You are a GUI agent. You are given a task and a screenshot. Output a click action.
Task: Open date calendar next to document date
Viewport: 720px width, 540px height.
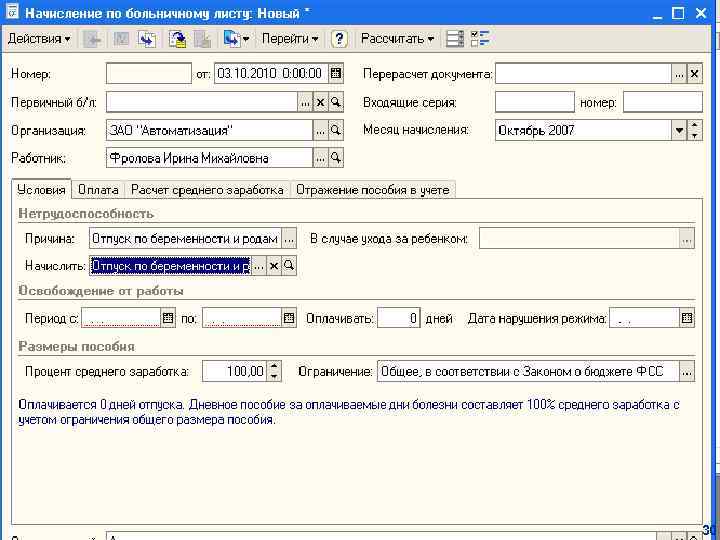pyautogui.click(x=336, y=73)
